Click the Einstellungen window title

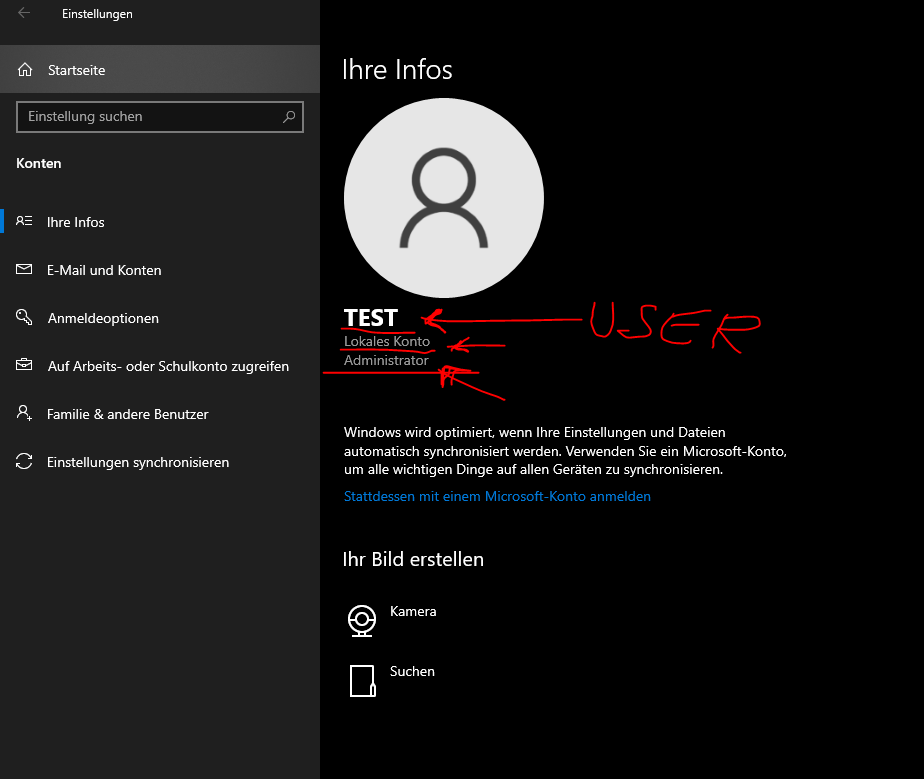(x=97, y=14)
